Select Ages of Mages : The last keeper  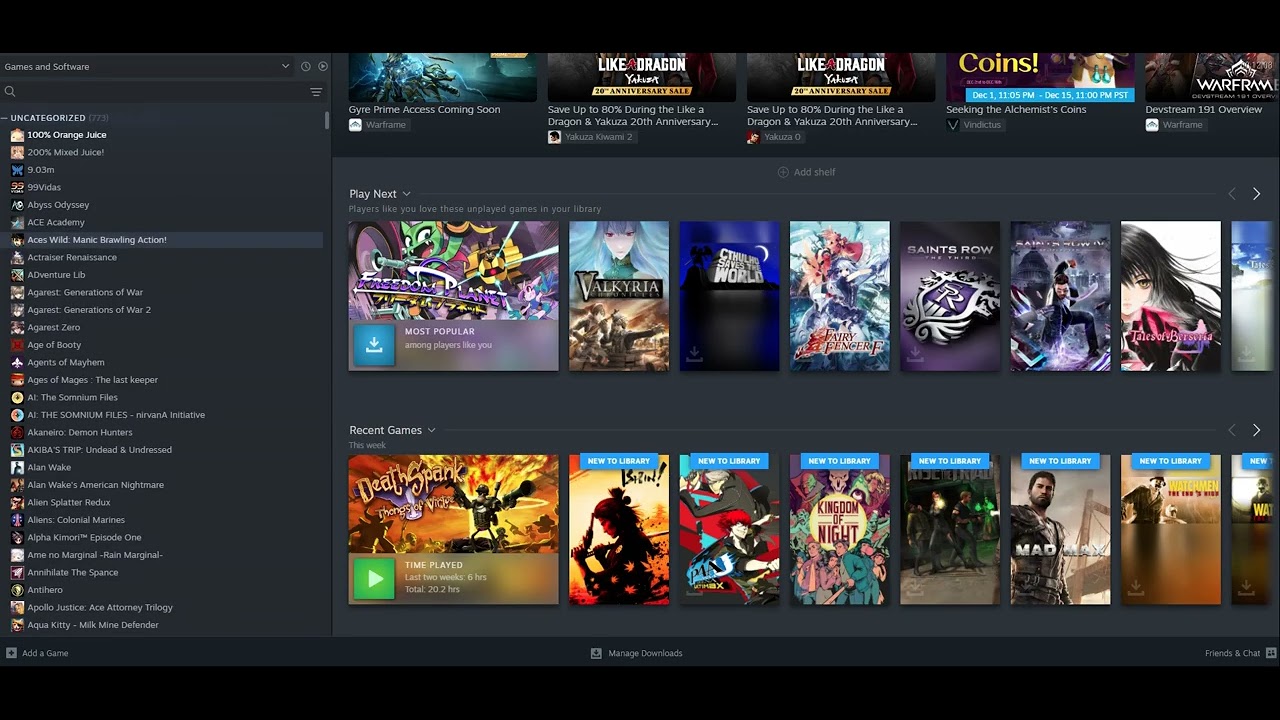click(163, 380)
